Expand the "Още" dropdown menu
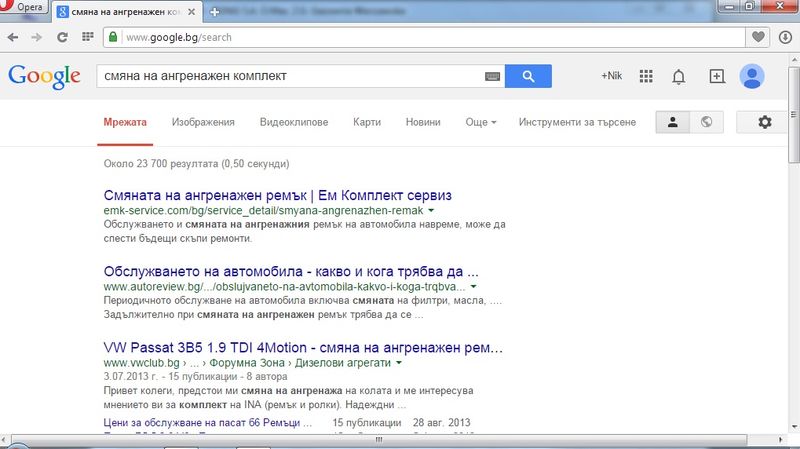The width and height of the screenshot is (800, 449). pos(481,122)
